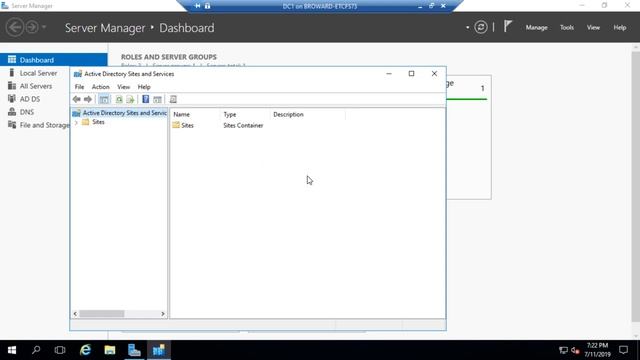
Task: Open Windows Start menu
Action: (x=12, y=350)
